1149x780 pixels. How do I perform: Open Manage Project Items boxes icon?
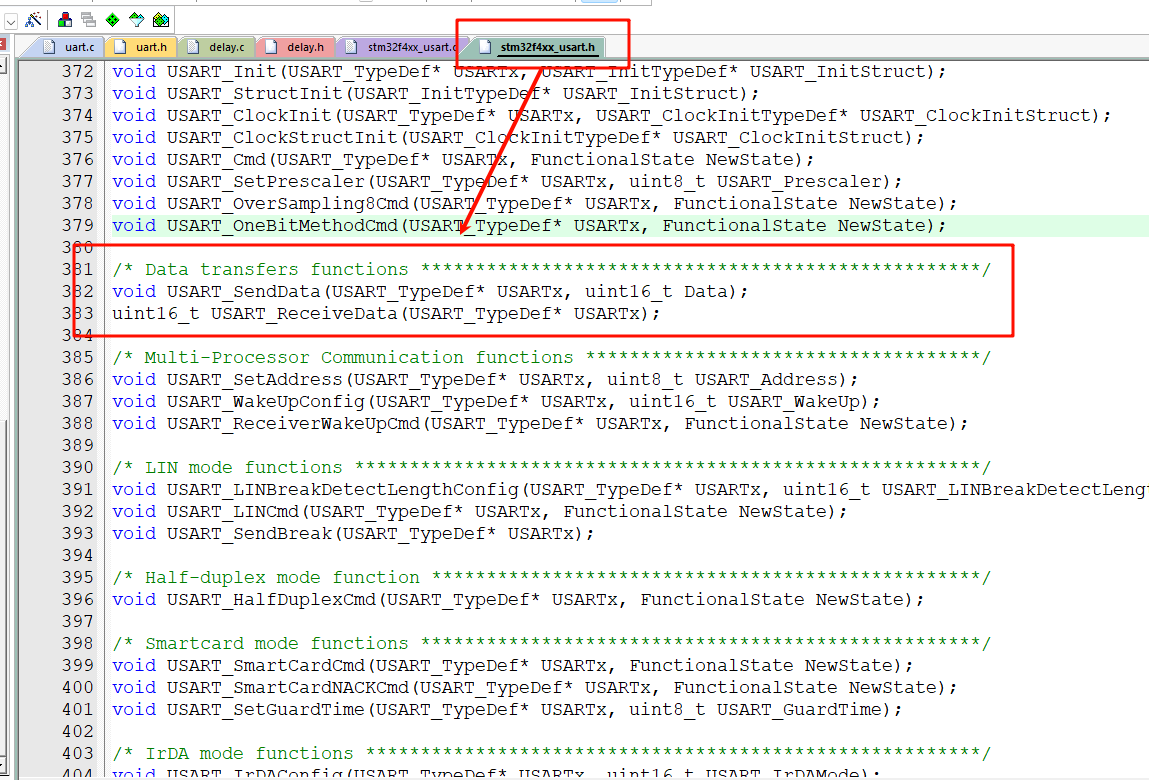point(64,20)
